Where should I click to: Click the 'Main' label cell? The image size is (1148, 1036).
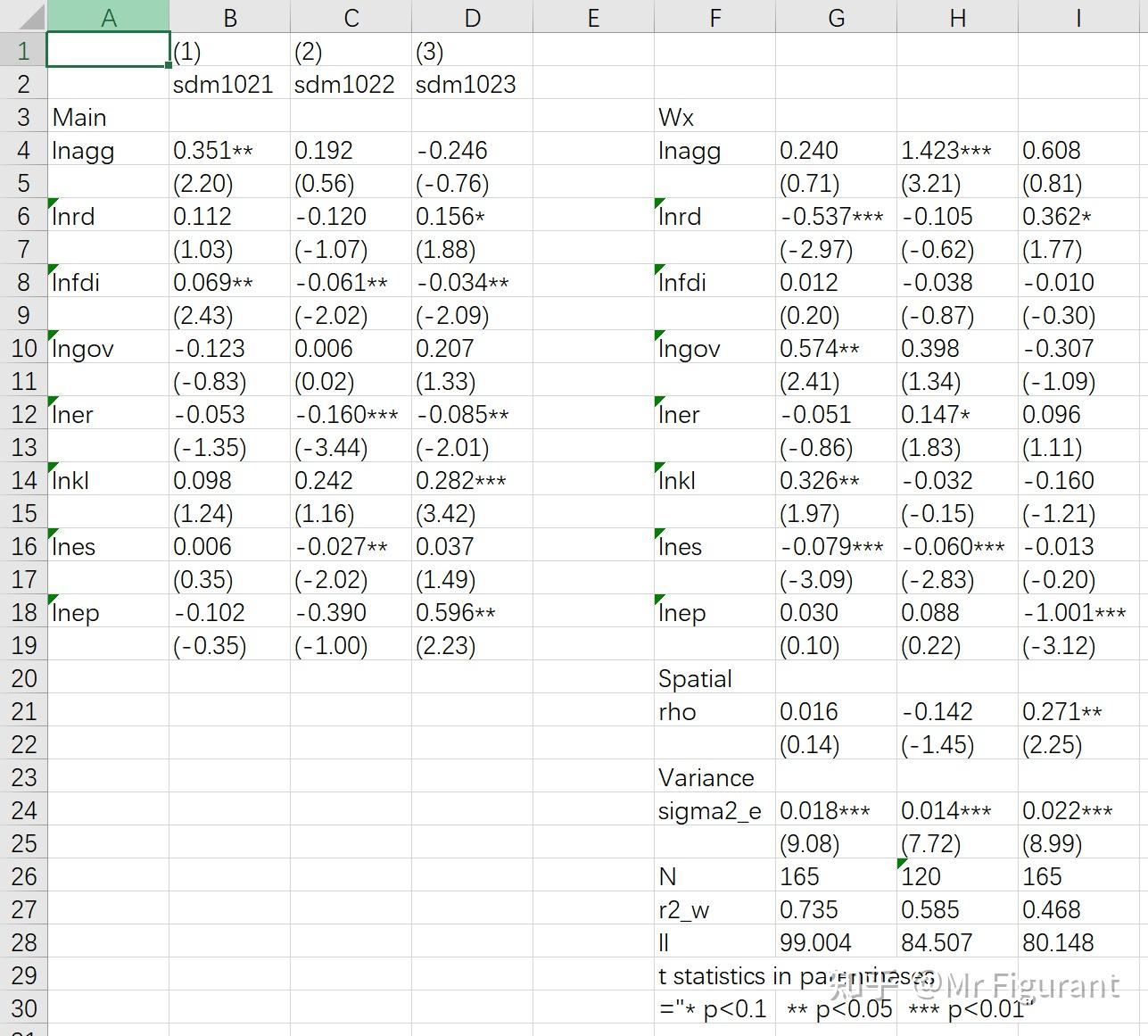tap(108, 116)
